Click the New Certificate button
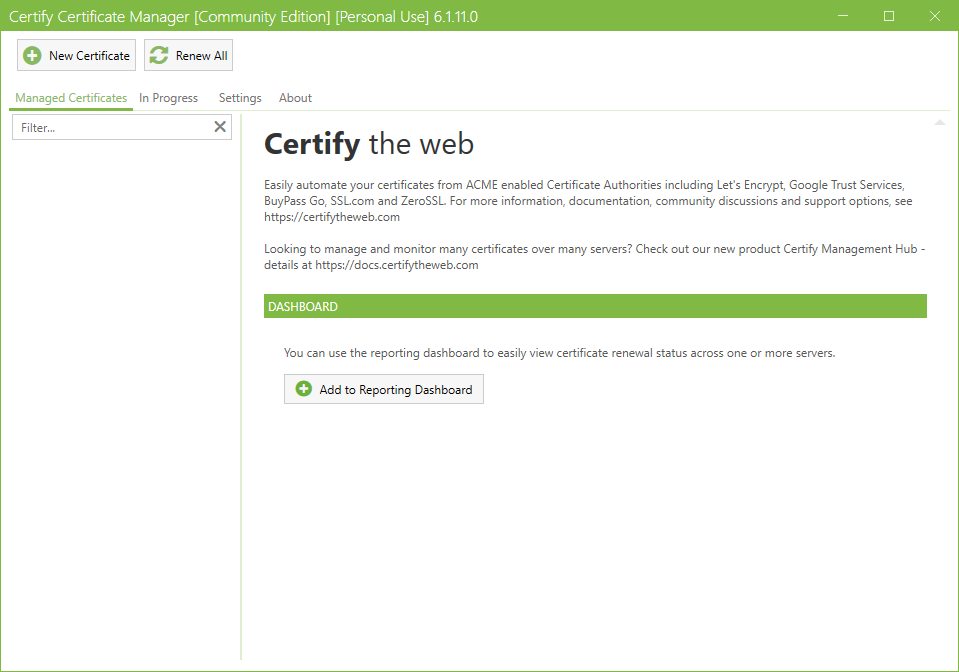 [x=76, y=55]
